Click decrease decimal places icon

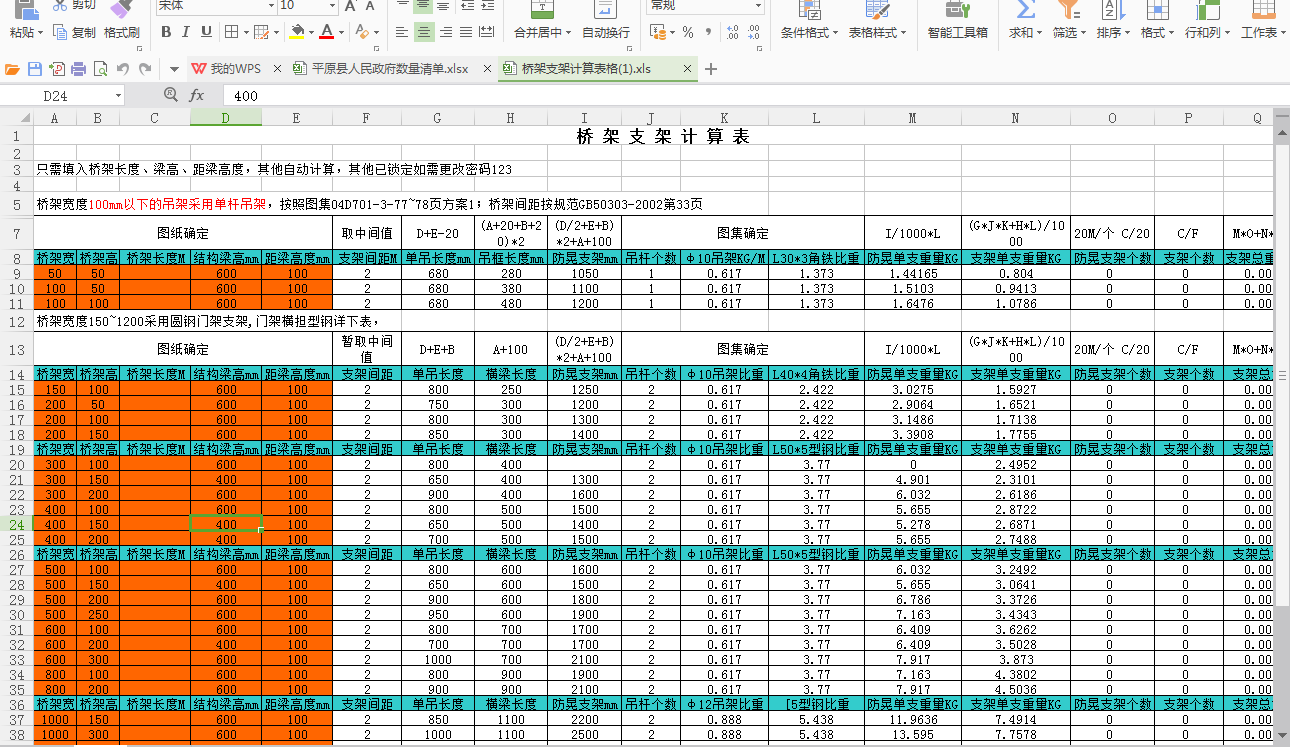pyautogui.click(x=755, y=32)
